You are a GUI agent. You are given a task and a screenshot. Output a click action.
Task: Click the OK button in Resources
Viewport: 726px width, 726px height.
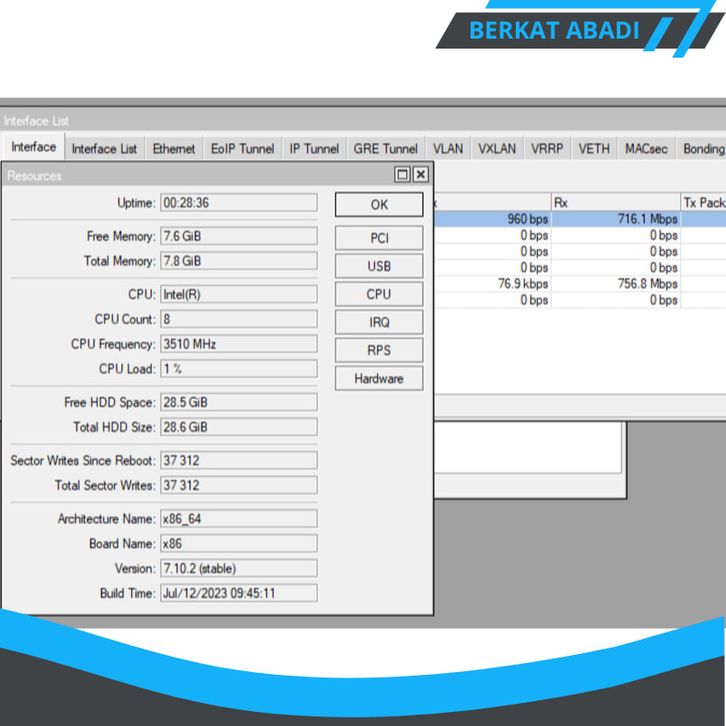379,204
